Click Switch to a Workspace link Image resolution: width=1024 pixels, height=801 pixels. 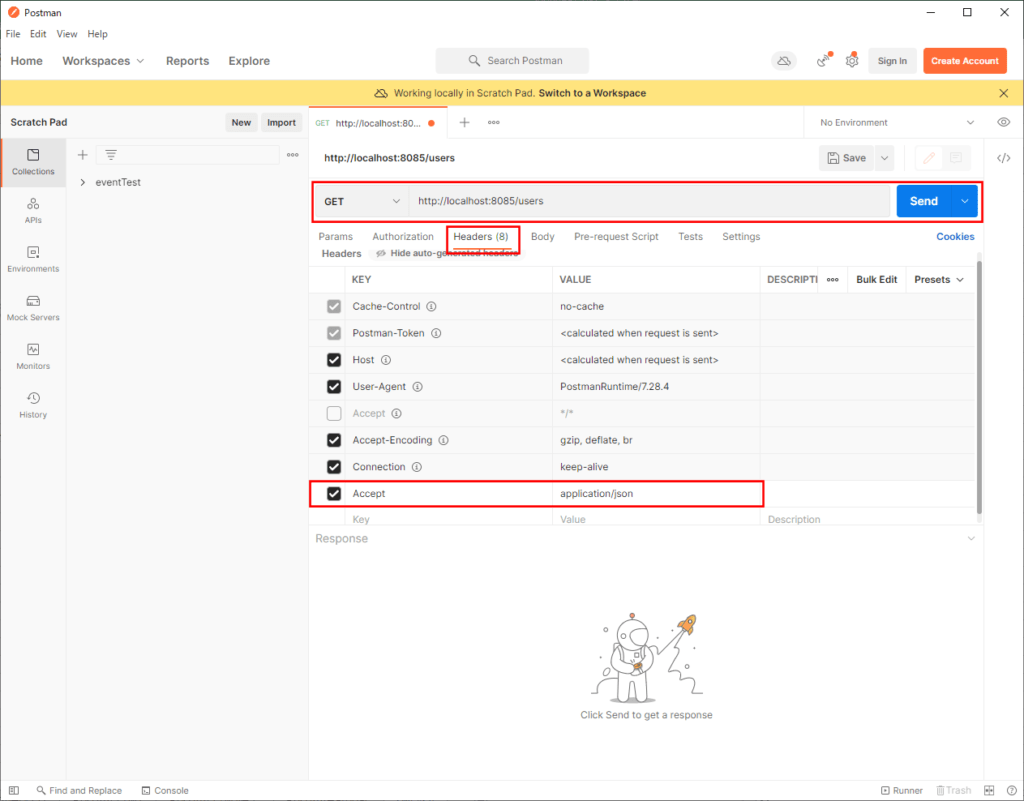[592, 93]
